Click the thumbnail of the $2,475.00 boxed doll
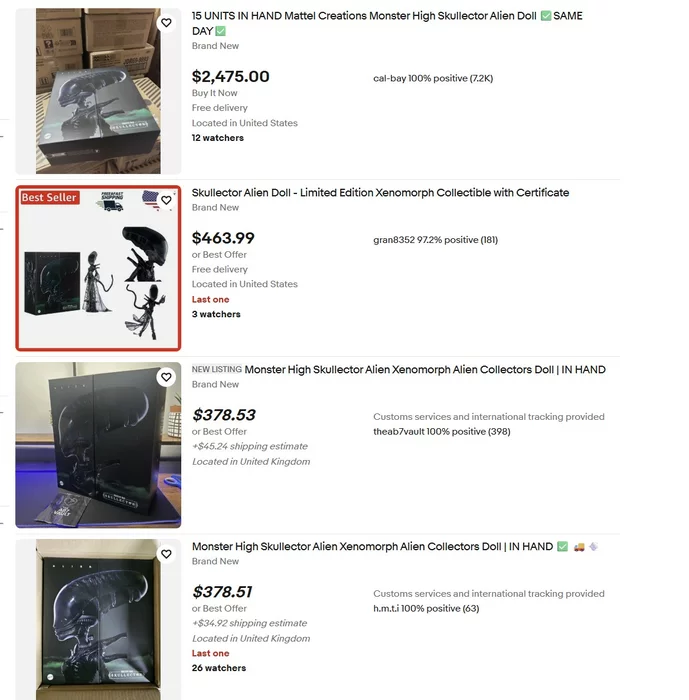 [98, 91]
